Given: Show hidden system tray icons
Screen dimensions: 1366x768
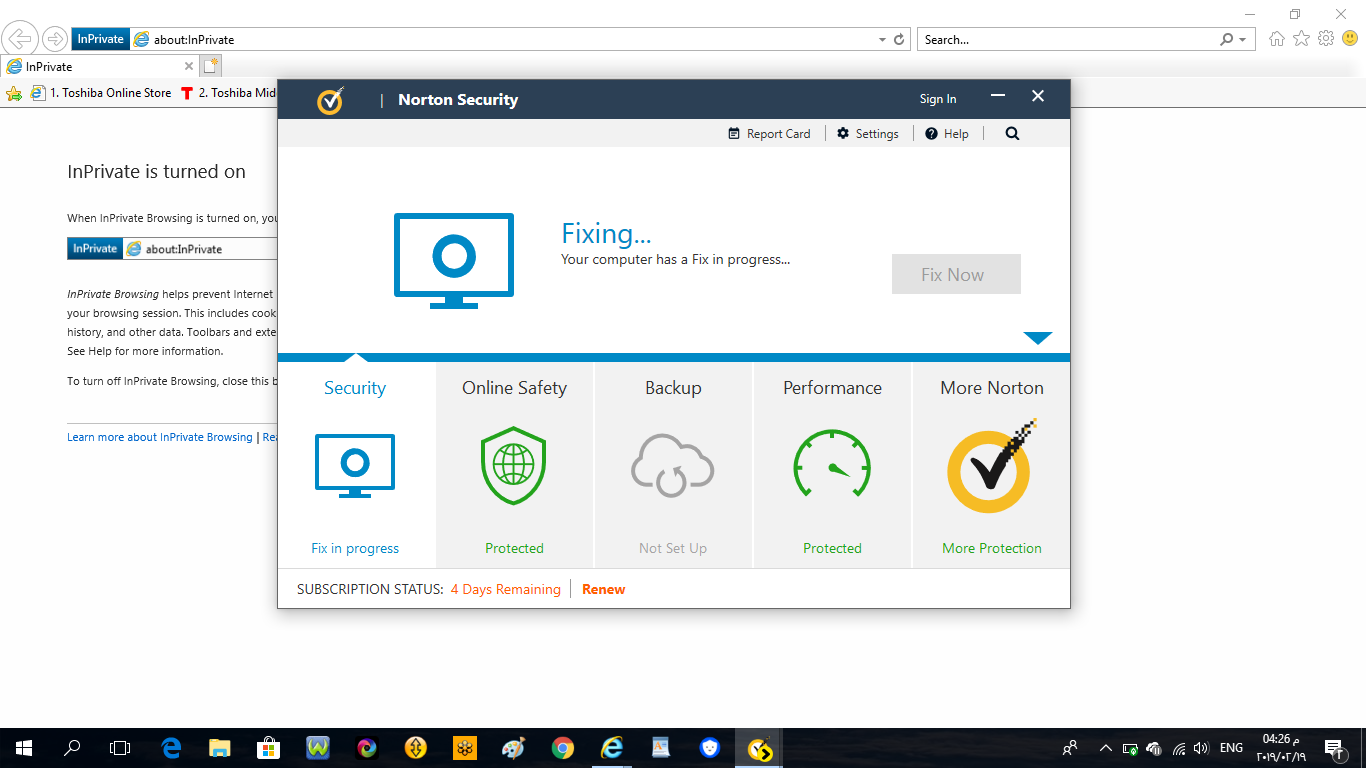Looking at the screenshot, I should [x=1105, y=747].
